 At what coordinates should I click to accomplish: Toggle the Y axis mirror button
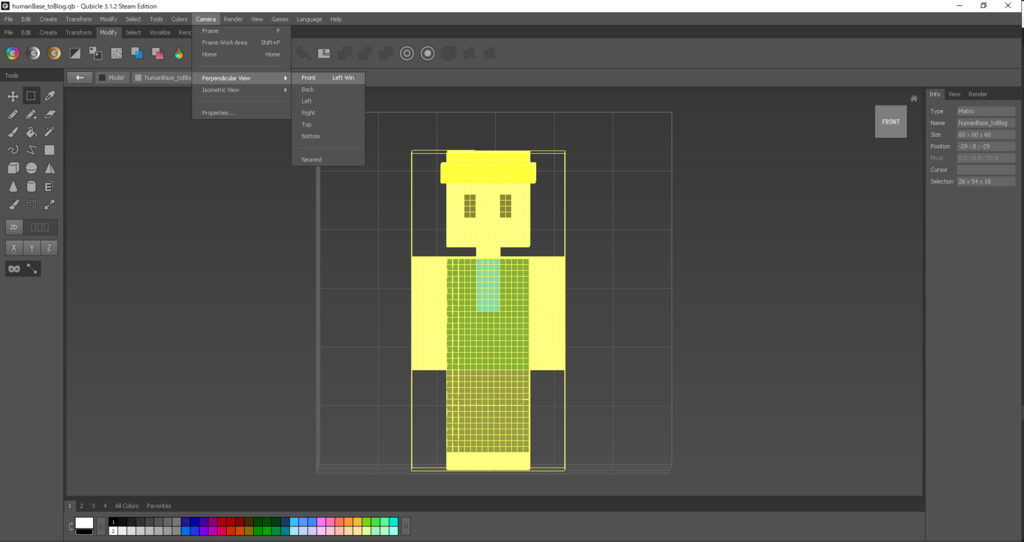click(x=31, y=248)
